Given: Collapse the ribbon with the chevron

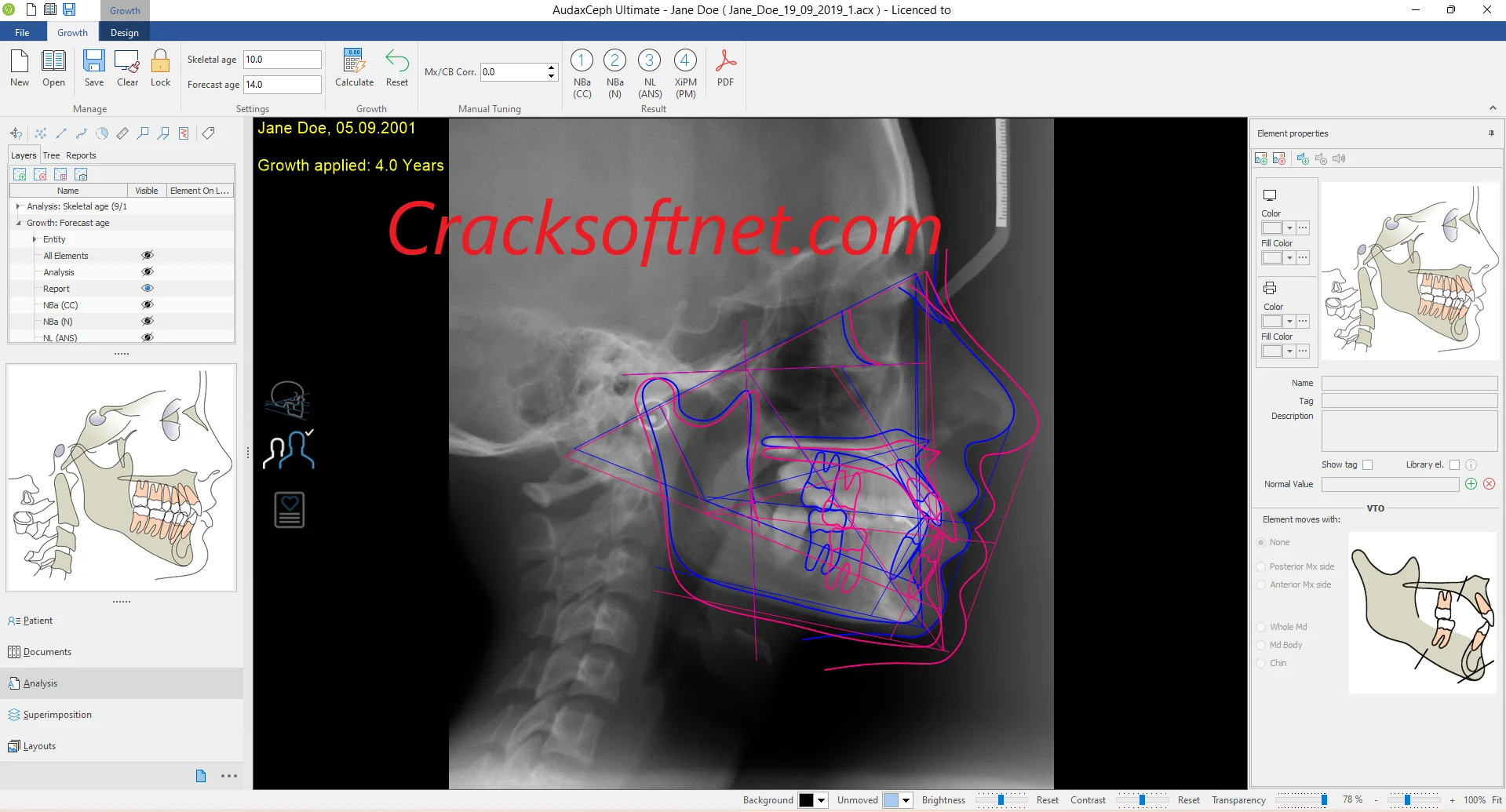Looking at the screenshot, I should (x=1493, y=108).
